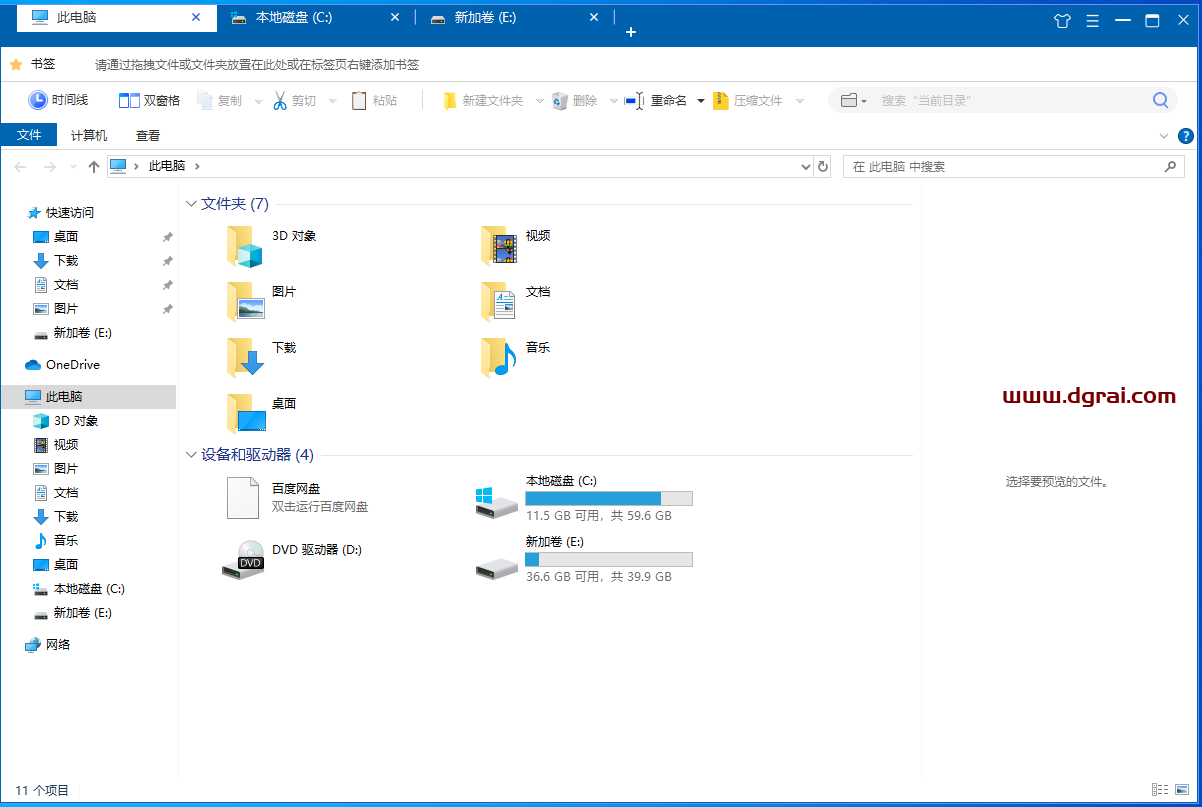Open the 时间线 timeline tool
Screen dimensions: 1202x807
(x=58, y=100)
